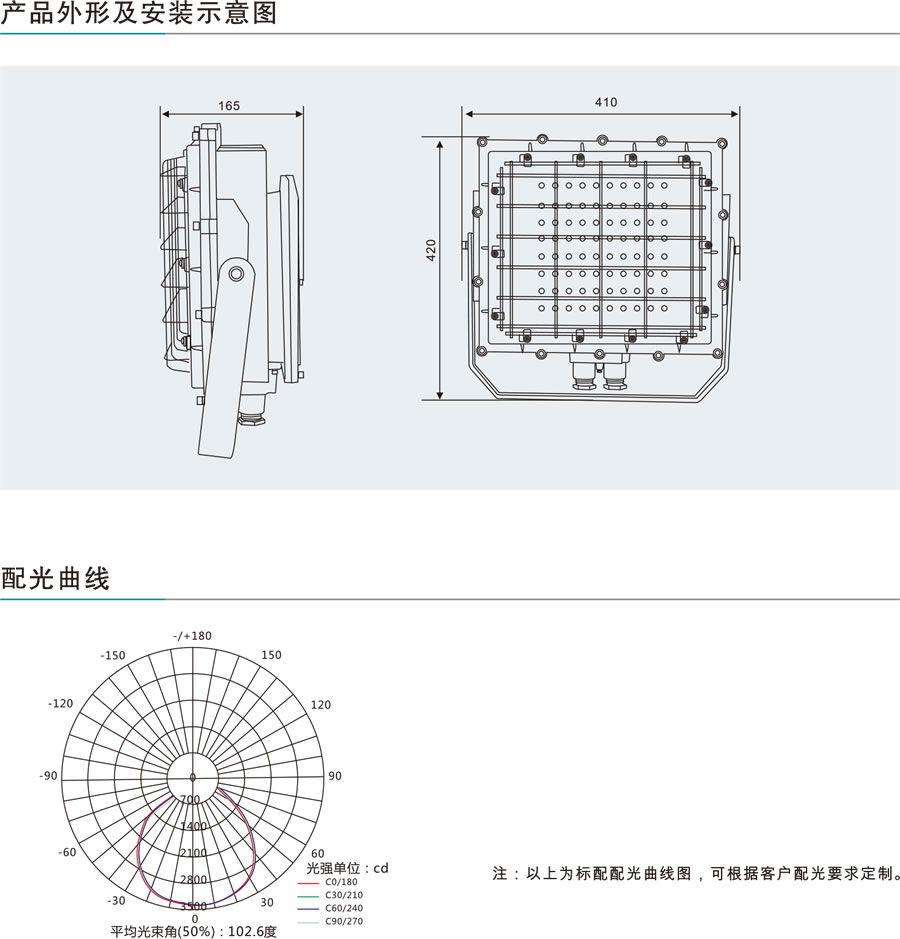900x939 pixels.
Task: Click the 3500 intensity value on chart
Action: point(194,906)
